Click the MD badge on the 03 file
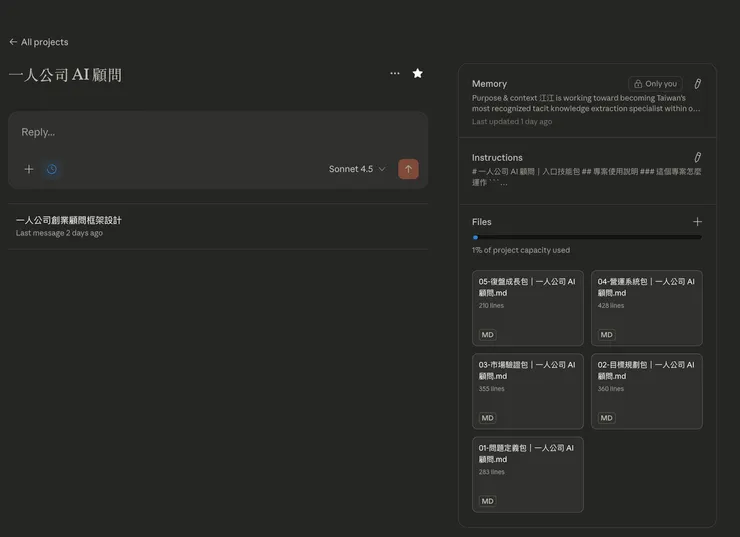 [488, 418]
